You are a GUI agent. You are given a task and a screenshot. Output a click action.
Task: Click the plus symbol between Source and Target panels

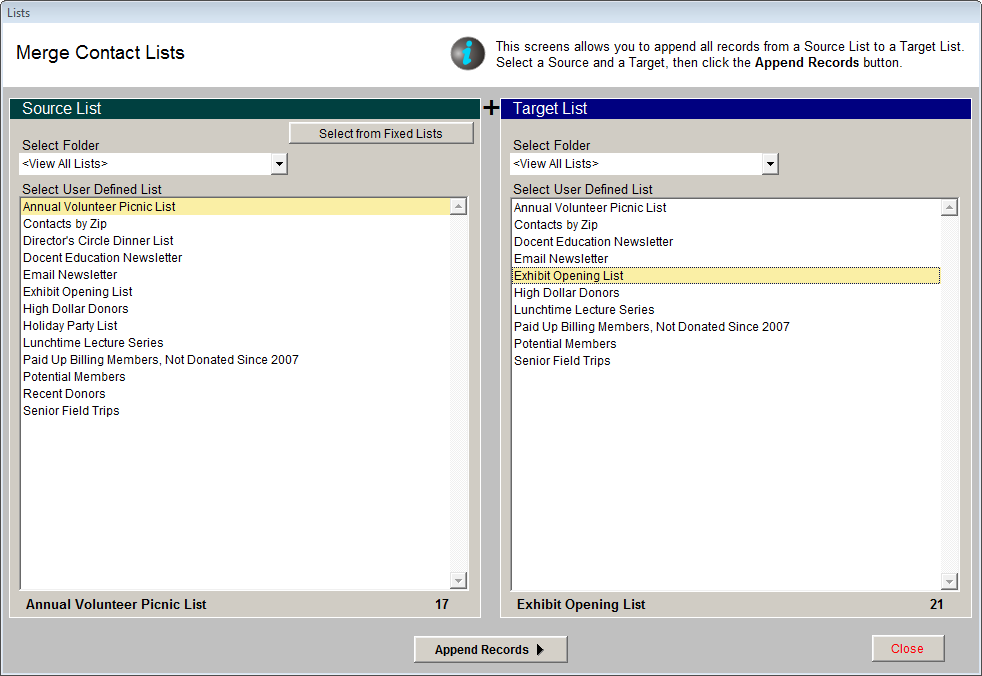491,106
